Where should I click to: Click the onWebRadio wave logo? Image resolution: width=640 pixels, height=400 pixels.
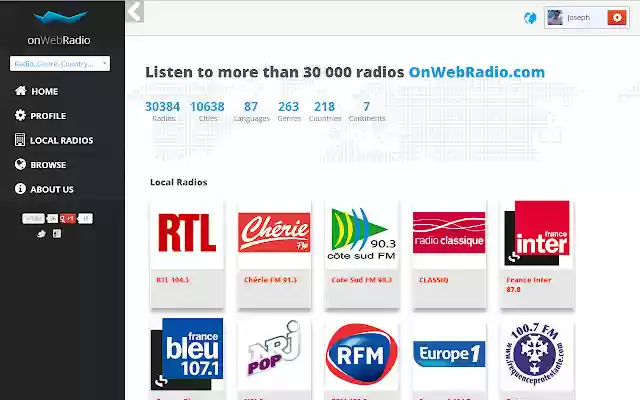(60, 18)
